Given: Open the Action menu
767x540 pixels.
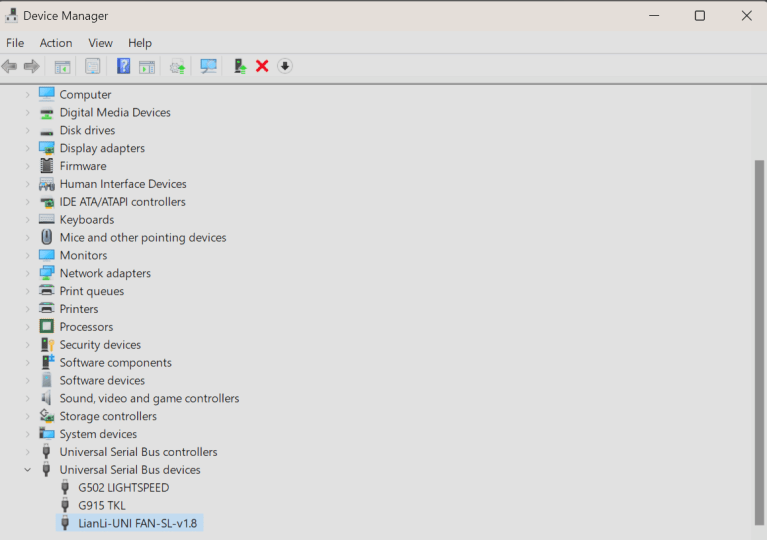Looking at the screenshot, I should tap(56, 43).
